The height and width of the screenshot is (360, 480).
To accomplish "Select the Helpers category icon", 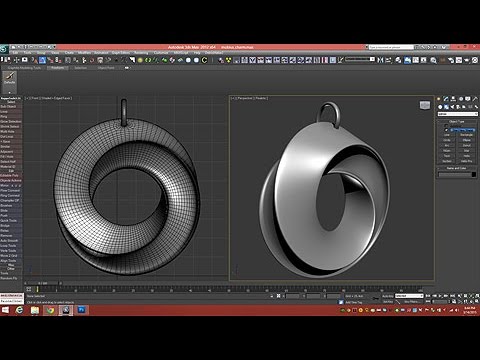I will pos(464,107).
